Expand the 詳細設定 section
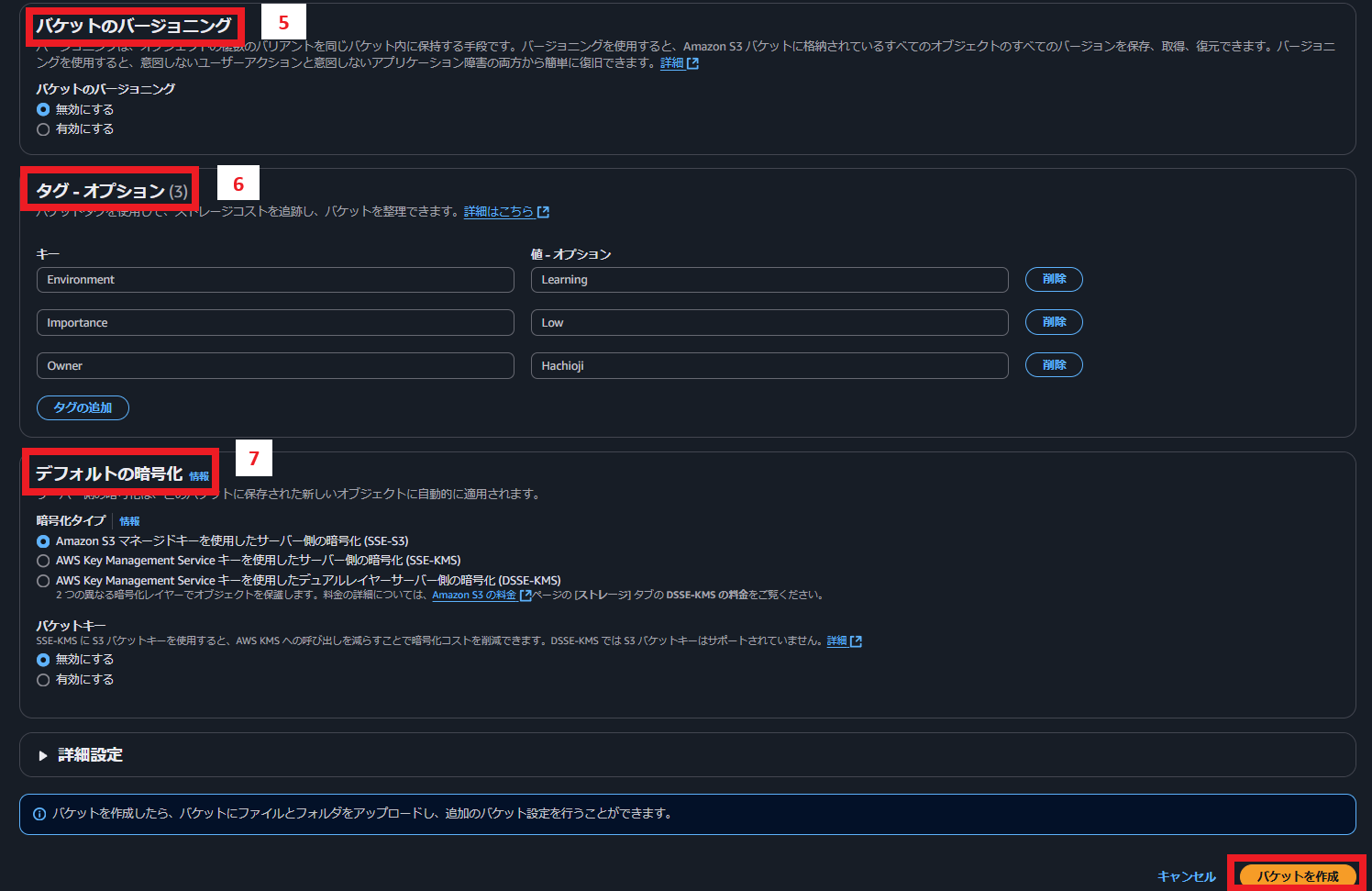The image size is (1372, 891). pyautogui.click(x=43, y=755)
